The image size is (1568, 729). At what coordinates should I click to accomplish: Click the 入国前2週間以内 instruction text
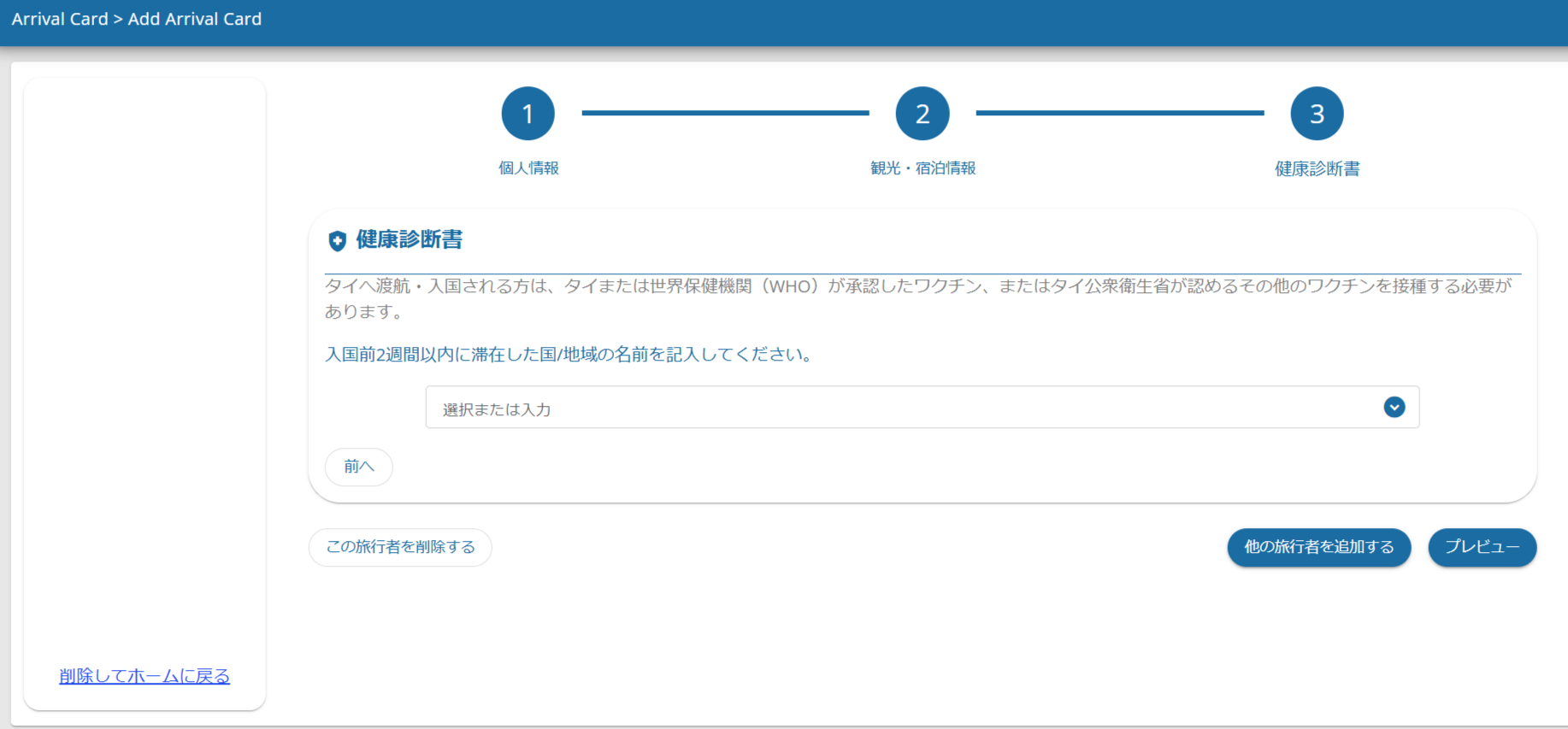click(x=569, y=355)
